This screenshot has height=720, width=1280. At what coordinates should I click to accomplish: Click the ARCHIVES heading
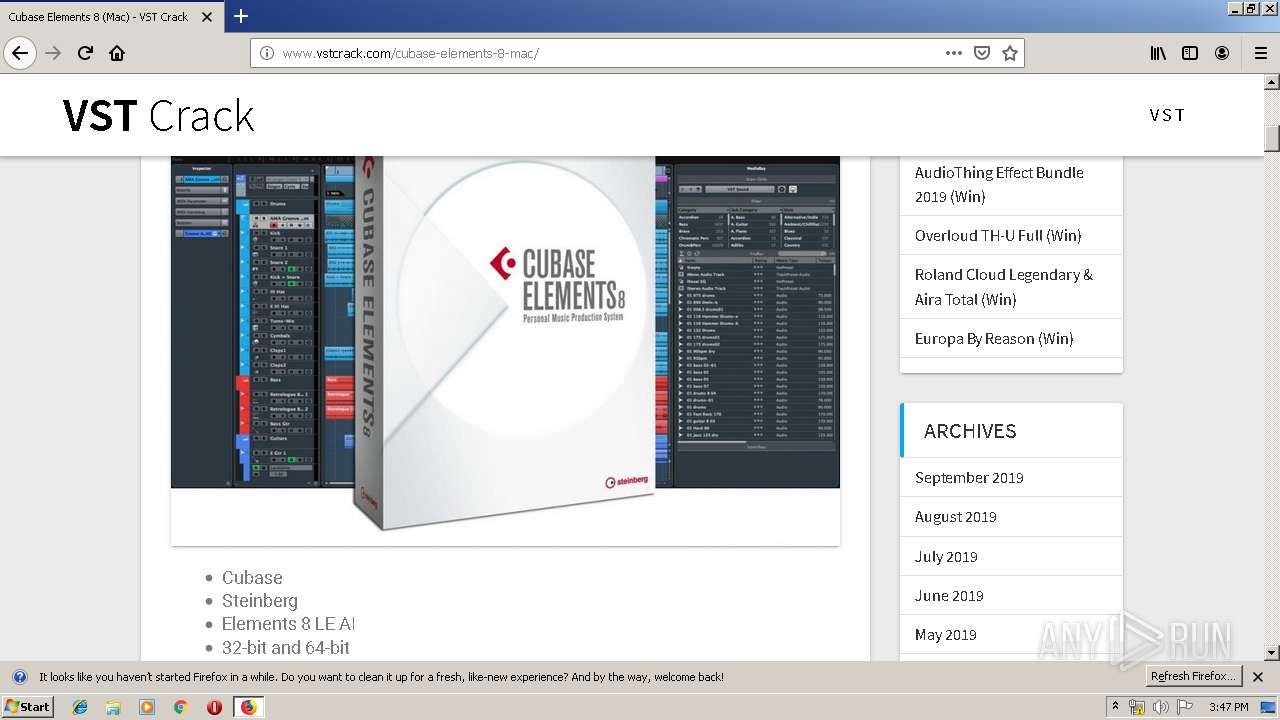pyautogui.click(x=970, y=431)
